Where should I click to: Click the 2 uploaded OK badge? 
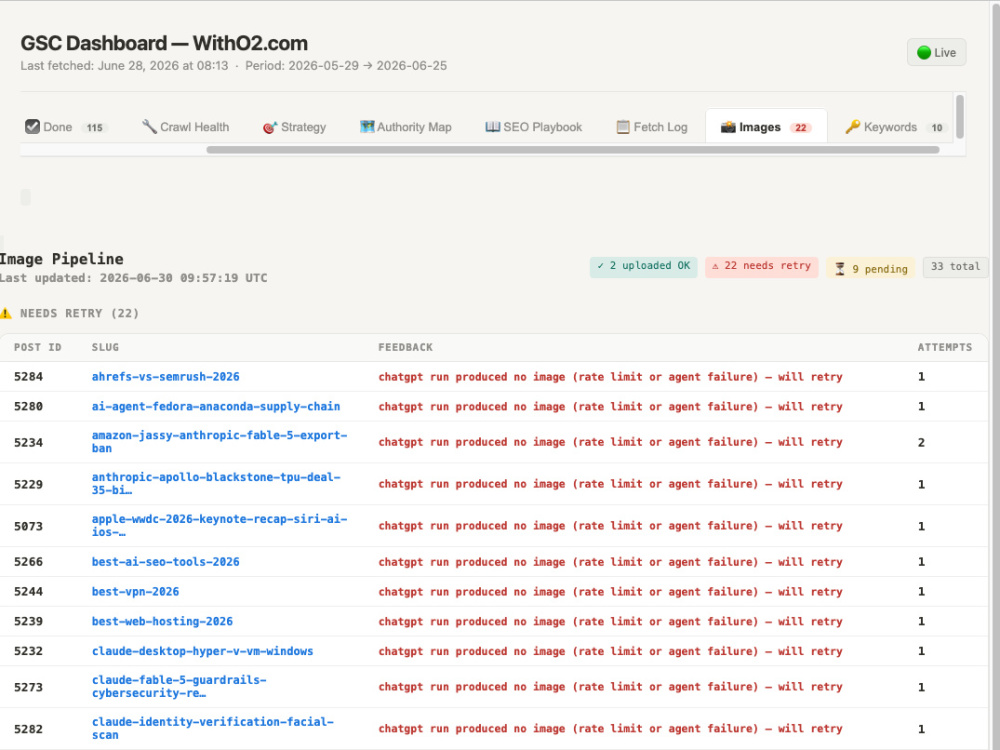coord(643,266)
